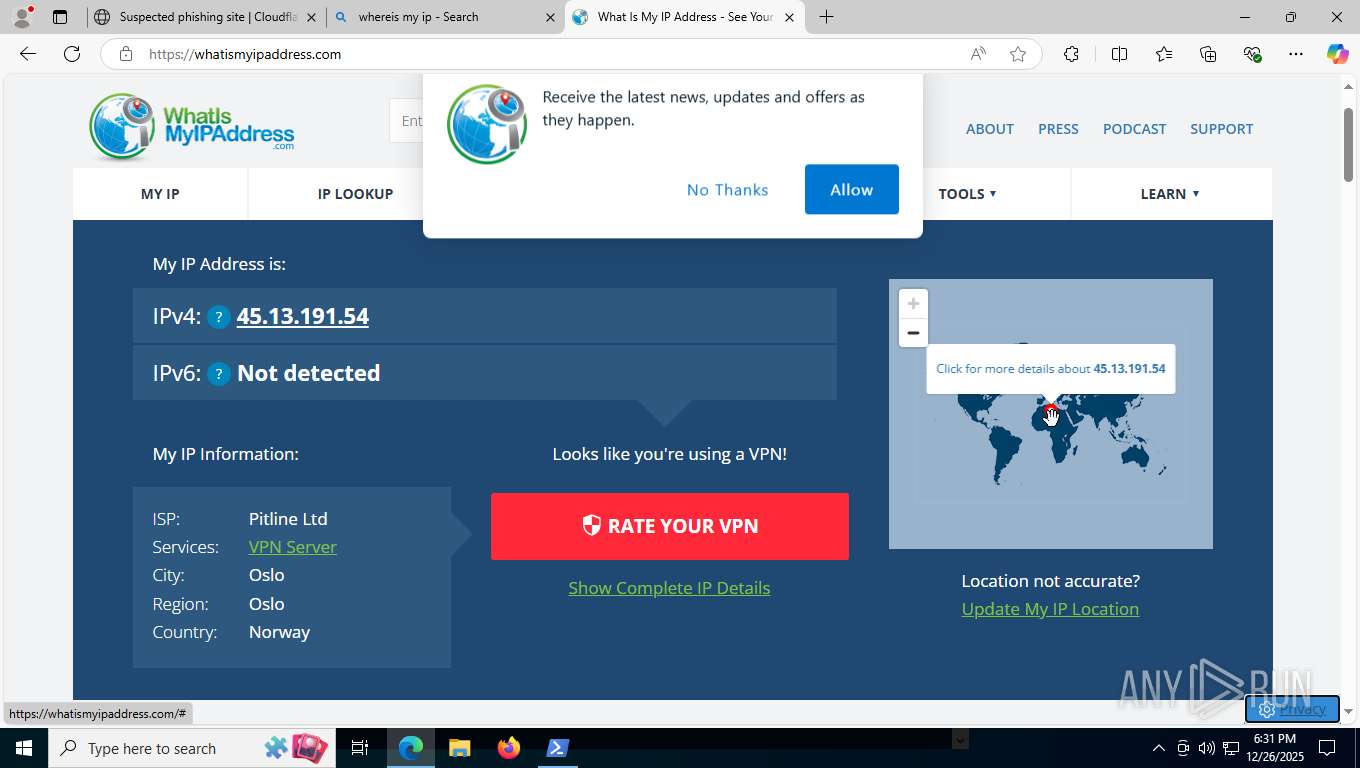
Task: Click the WhatIsMyIPAddress logo
Action: pos(192,127)
